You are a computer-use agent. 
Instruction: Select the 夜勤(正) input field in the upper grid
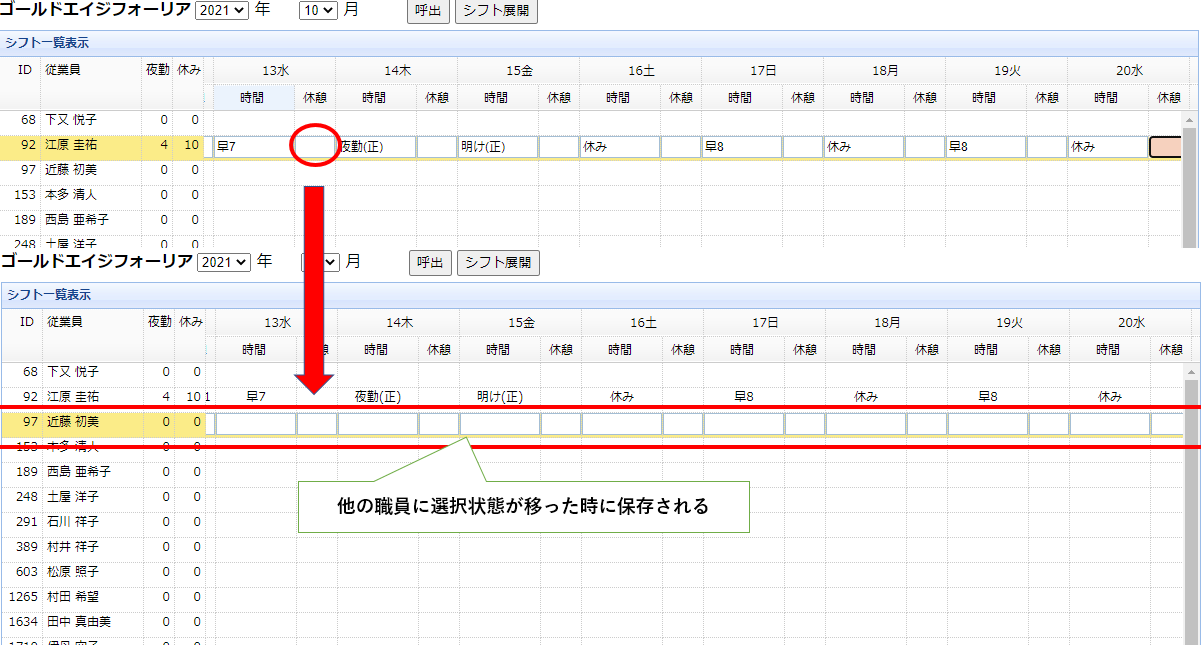[376, 147]
